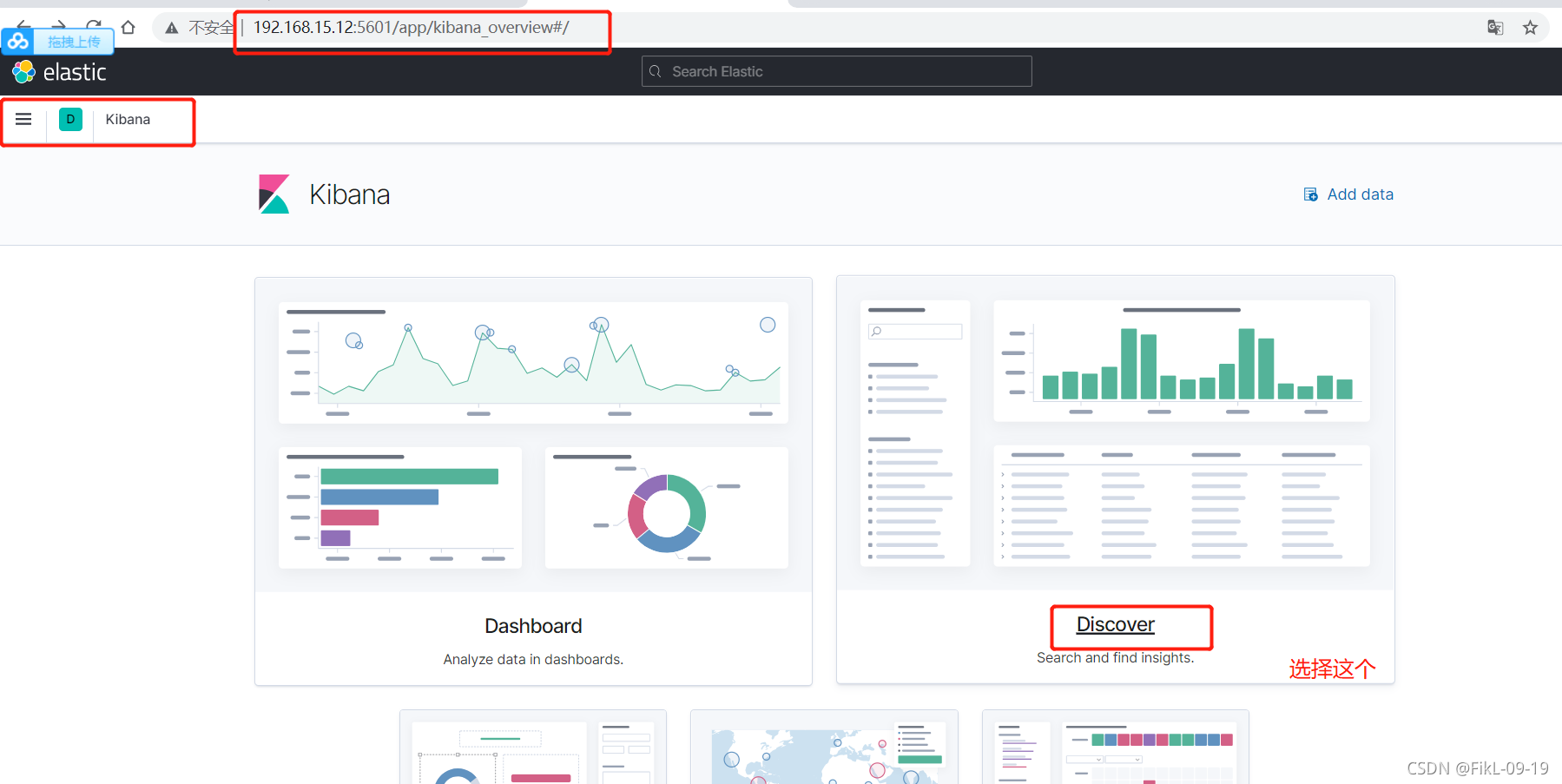Click the search magnifier icon
This screenshot has width=1562, height=784.
point(656,71)
